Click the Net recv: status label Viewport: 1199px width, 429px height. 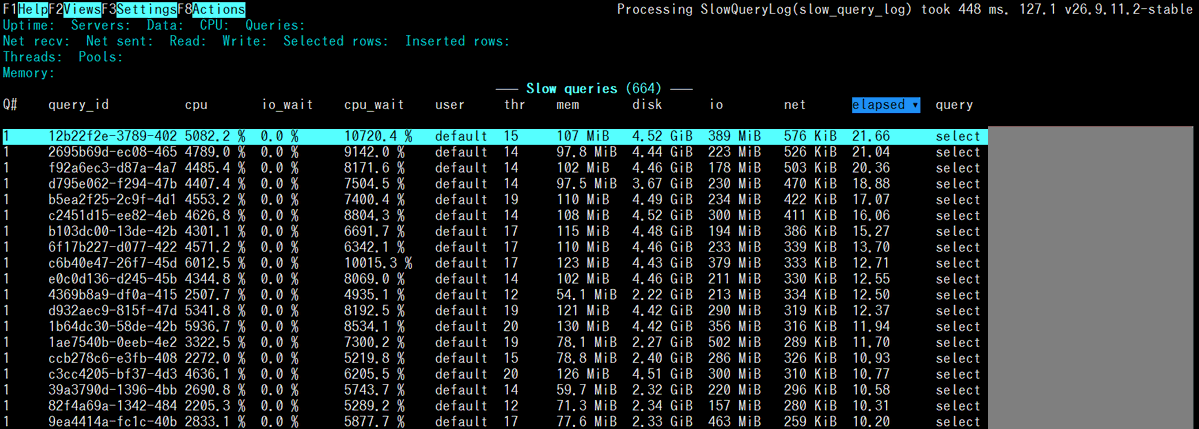coord(37,41)
